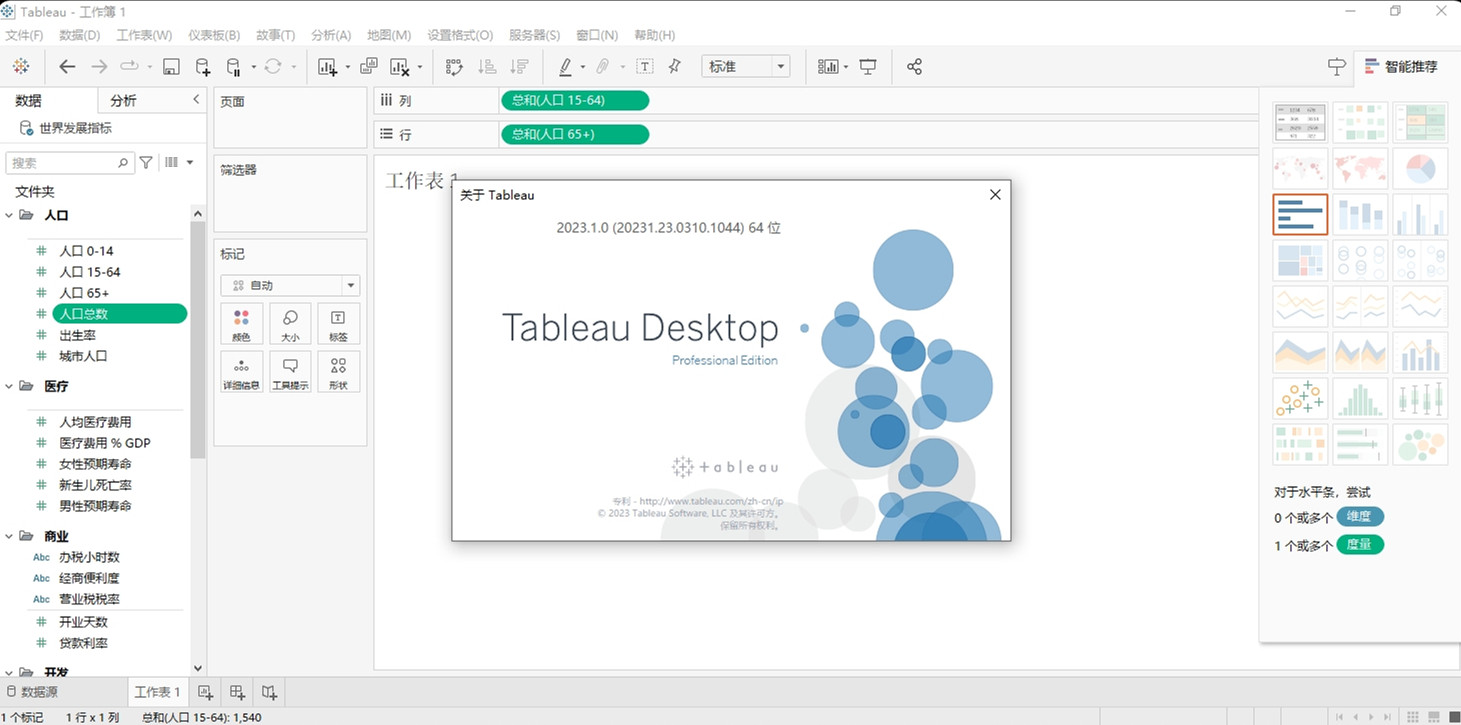Open the dropdown arrow beside new worksheet icon
This screenshot has height=725, width=1461.
[347, 67]
